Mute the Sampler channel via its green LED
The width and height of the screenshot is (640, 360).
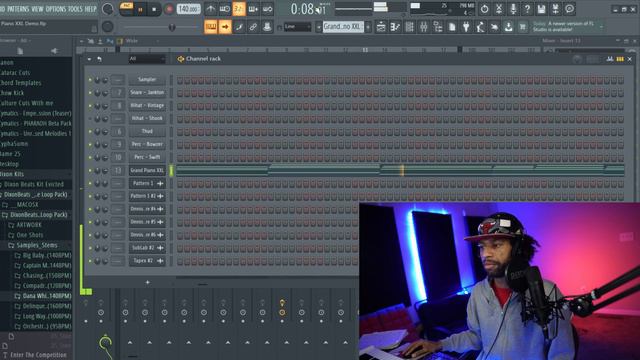coord(90,80)
